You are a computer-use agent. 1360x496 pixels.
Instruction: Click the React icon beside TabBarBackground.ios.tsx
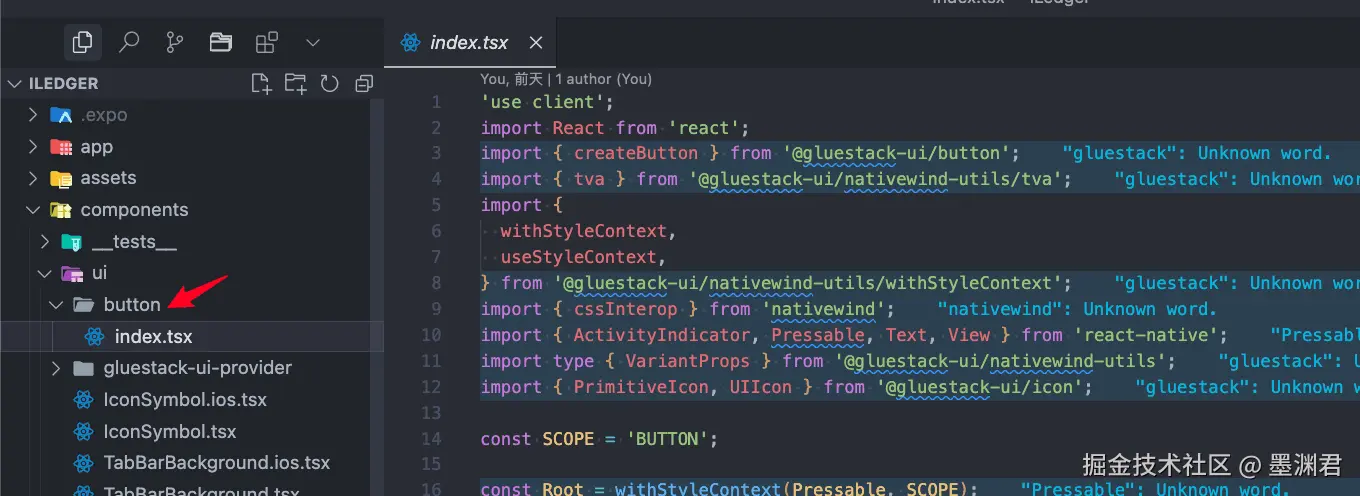(84, 464)
